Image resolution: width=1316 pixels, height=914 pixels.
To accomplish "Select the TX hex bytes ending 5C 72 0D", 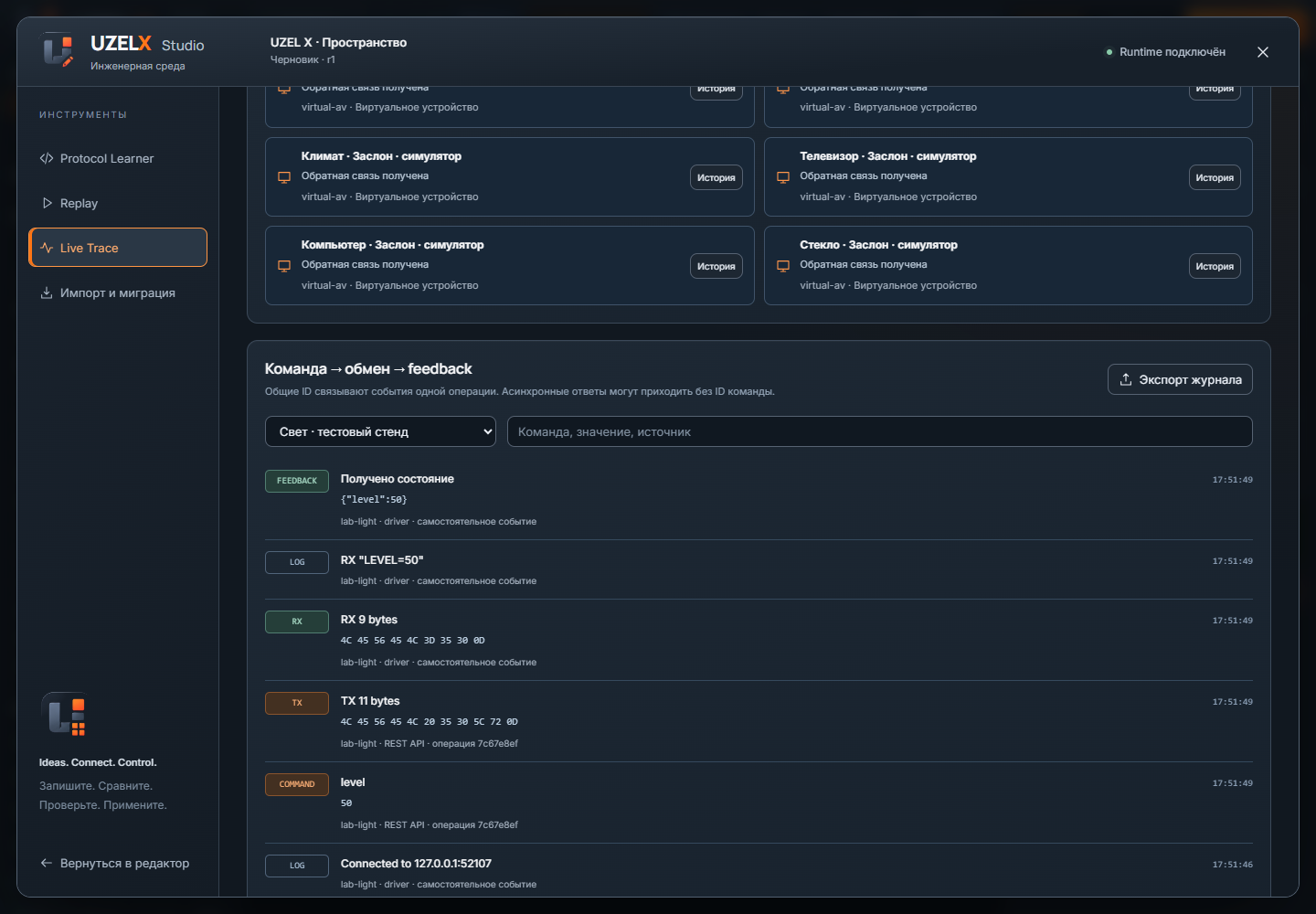I will [x=430, y=721].
